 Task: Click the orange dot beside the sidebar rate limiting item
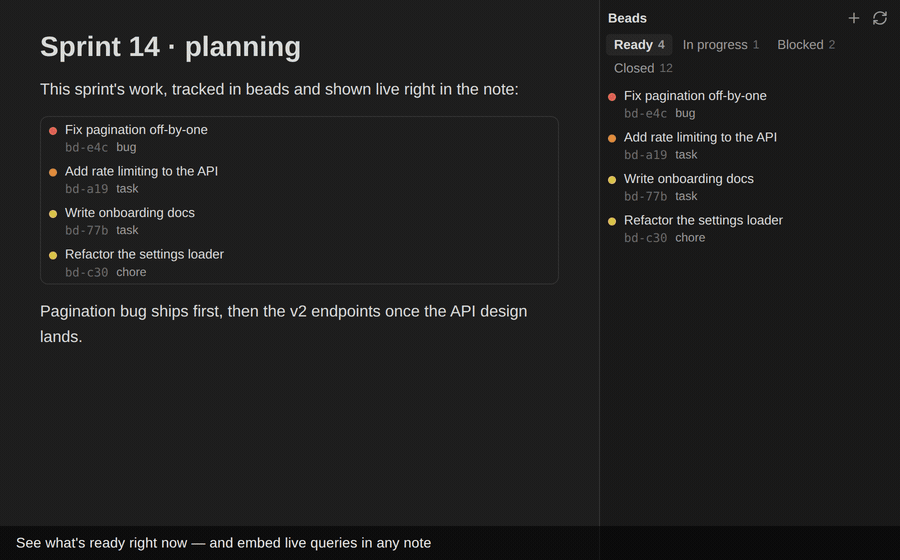612,138
